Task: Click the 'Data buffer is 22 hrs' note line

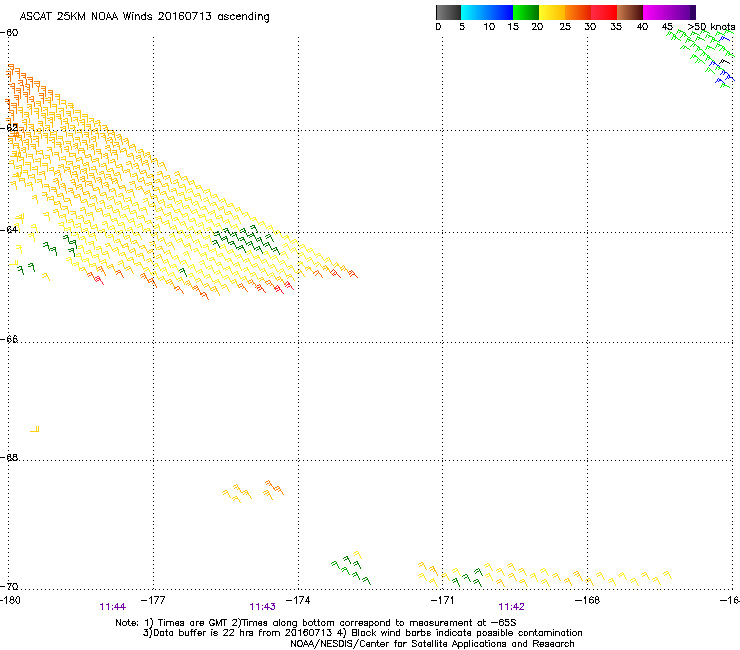Action: pyautogui.click(x=362, y=633)
